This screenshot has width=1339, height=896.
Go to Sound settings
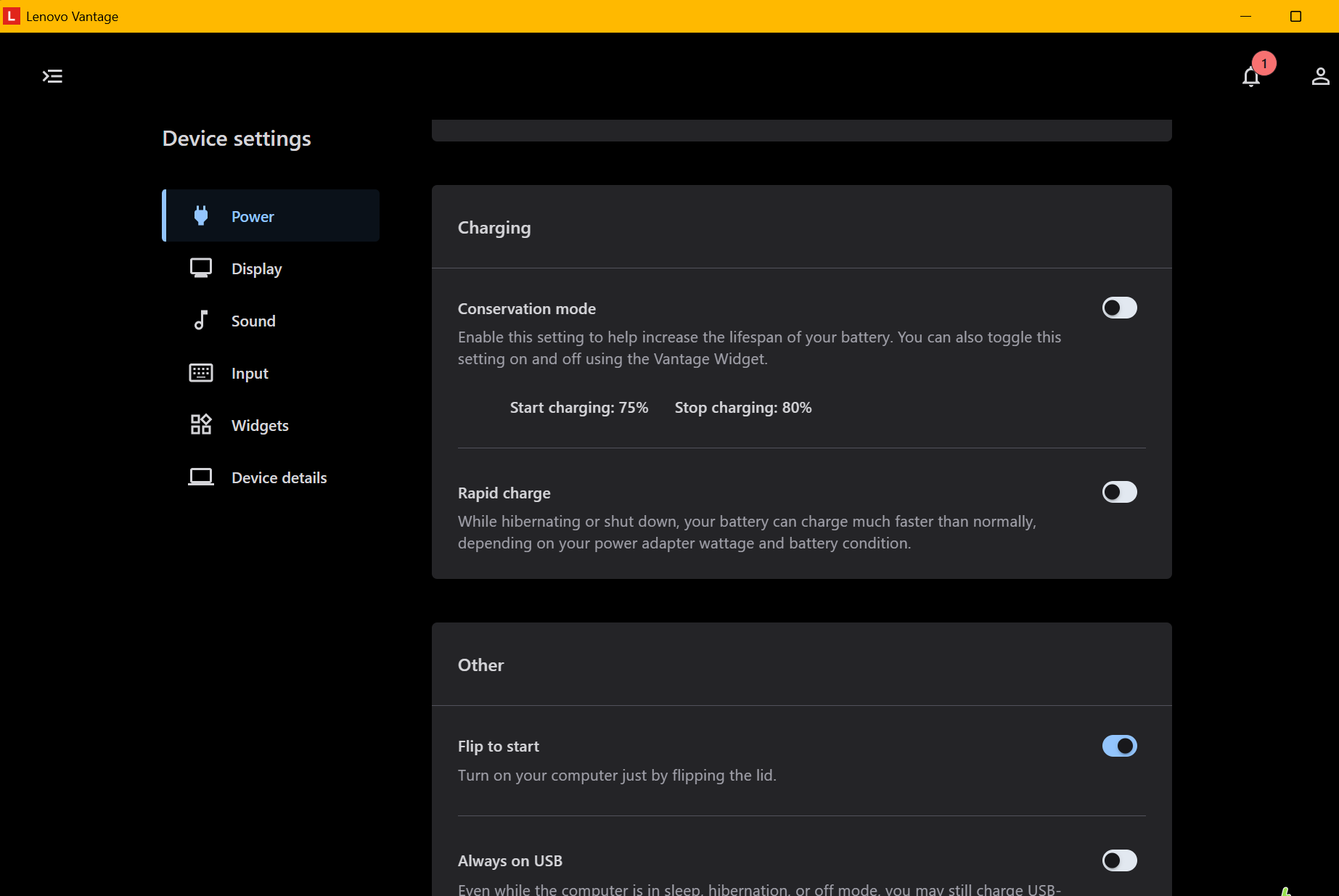coord(271,321)
